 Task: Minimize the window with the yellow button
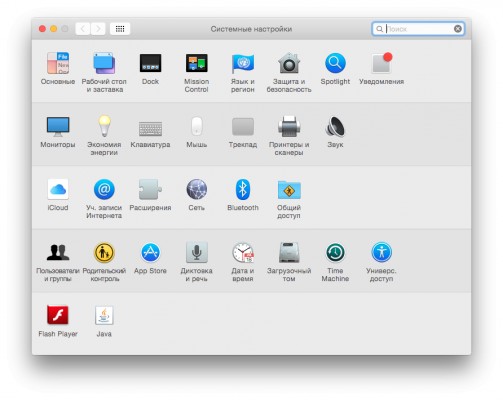53,29
